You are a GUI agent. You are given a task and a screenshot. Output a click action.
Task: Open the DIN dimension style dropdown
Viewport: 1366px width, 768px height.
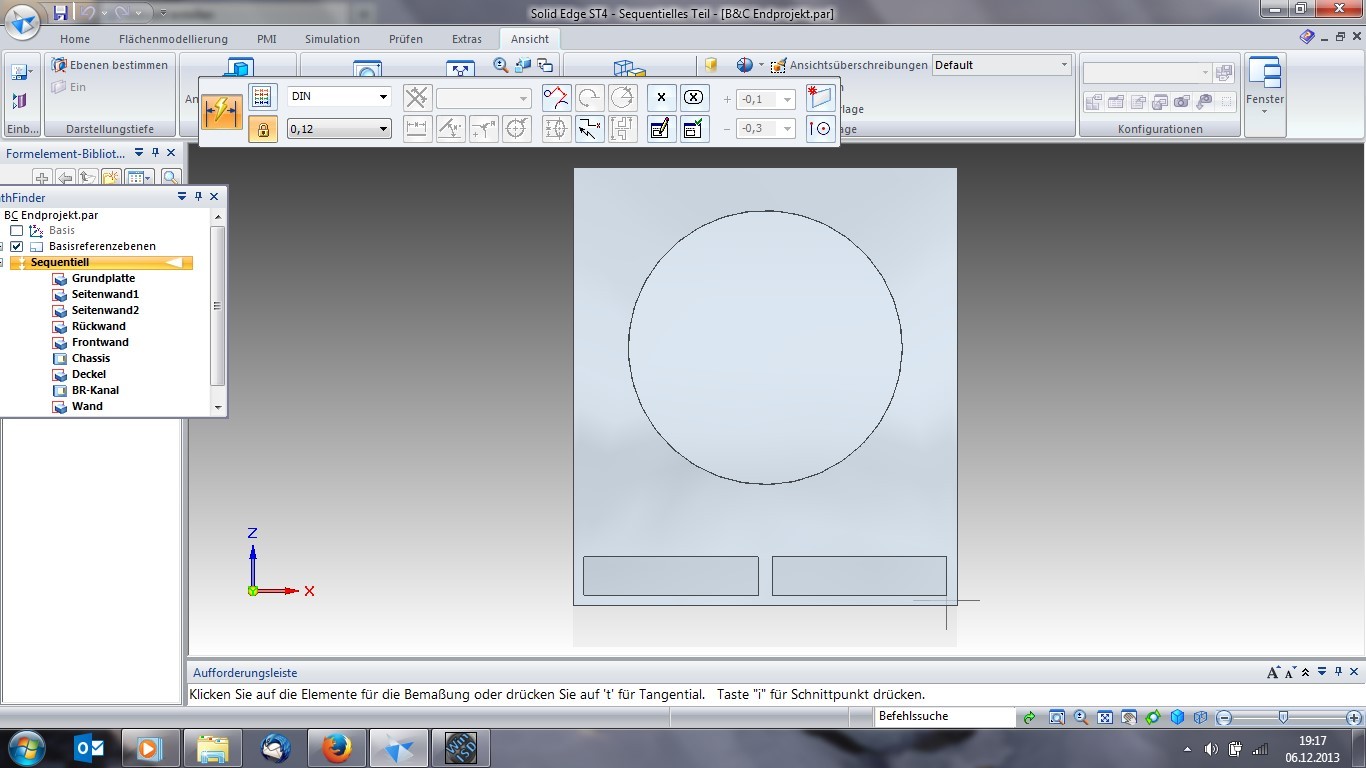[383, 97]
